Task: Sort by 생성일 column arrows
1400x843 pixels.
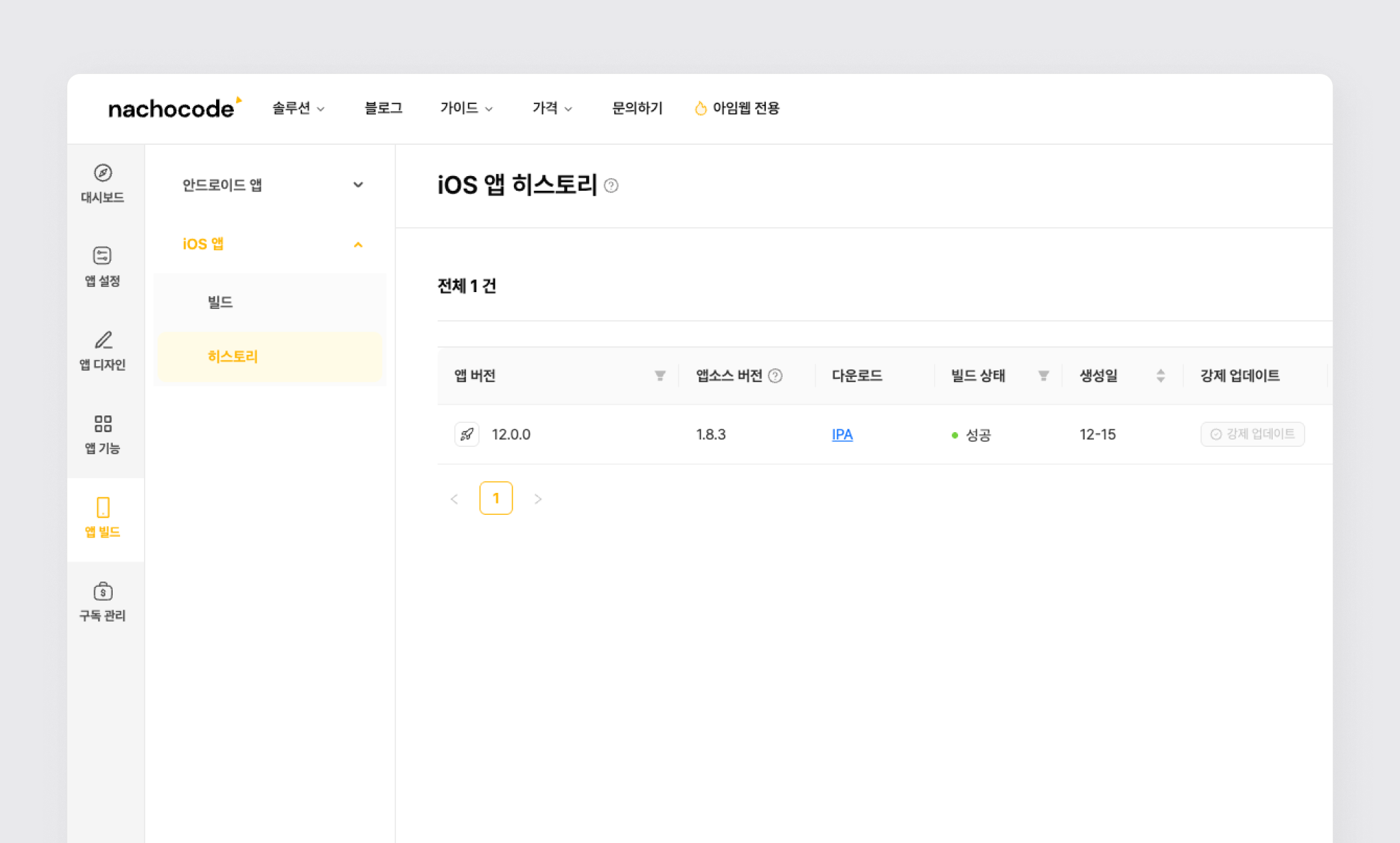Action: 1161,376
